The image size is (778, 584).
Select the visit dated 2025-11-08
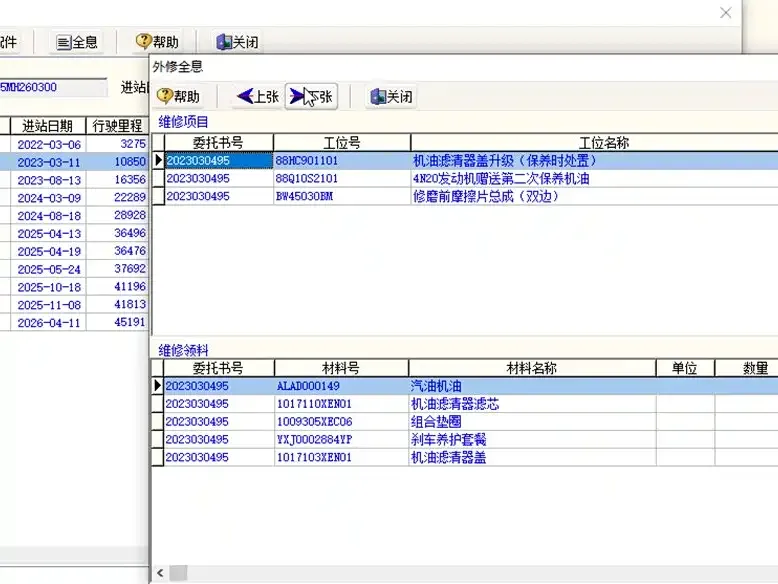click(74, 305)
